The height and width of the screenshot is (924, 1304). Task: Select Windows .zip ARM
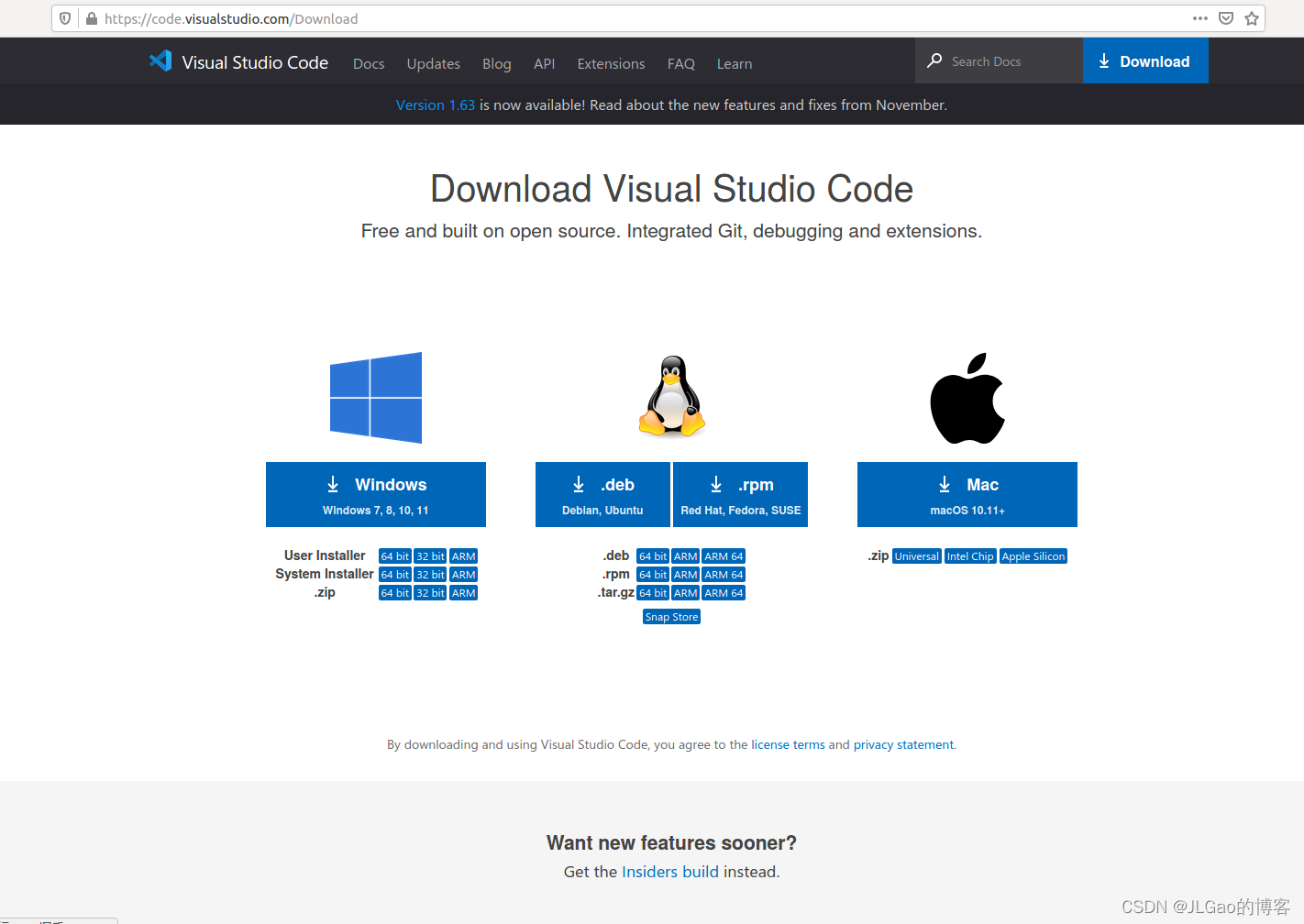click(464, 593)
